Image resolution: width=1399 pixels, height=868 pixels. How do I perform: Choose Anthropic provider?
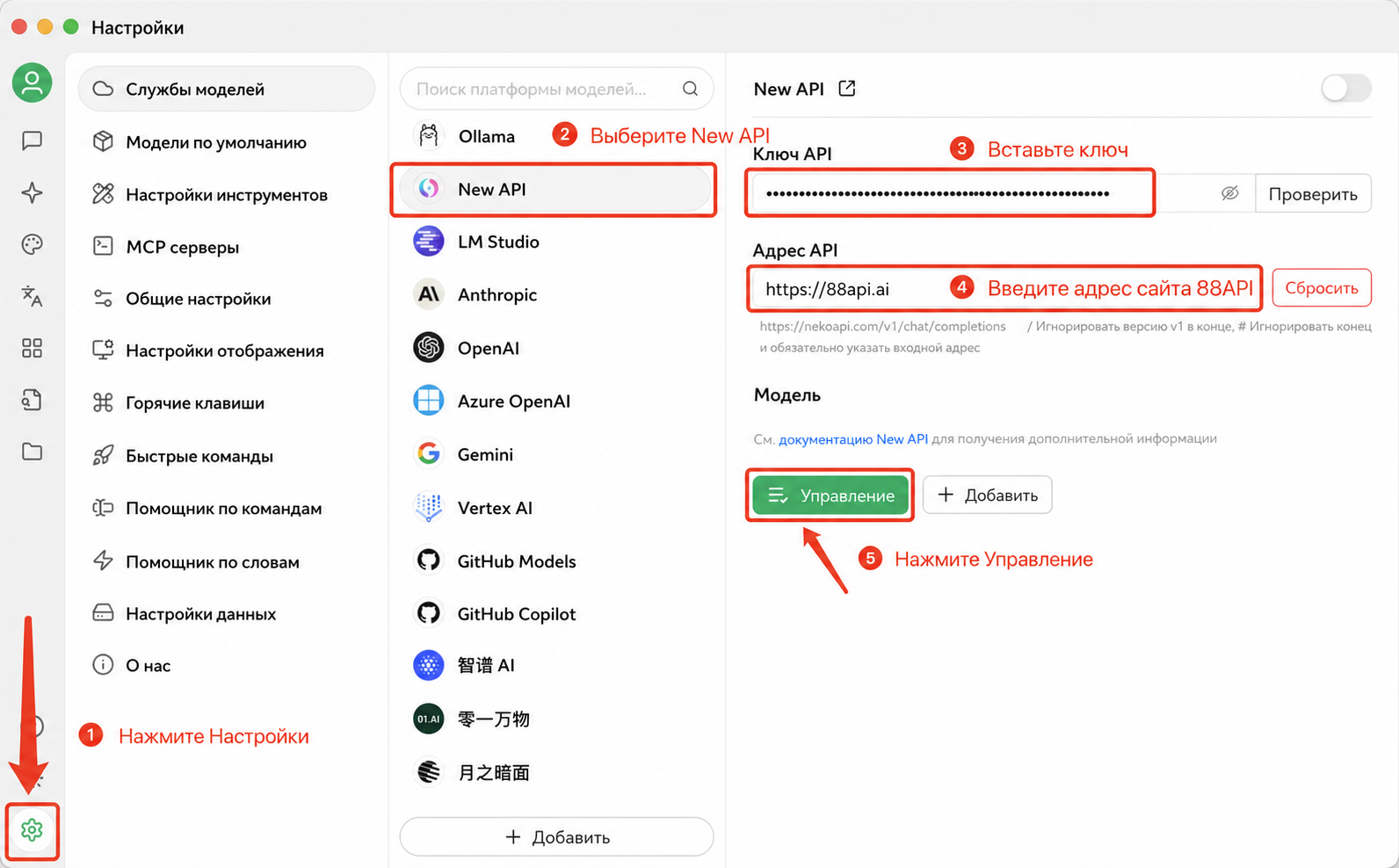click(x=556, y=294)
